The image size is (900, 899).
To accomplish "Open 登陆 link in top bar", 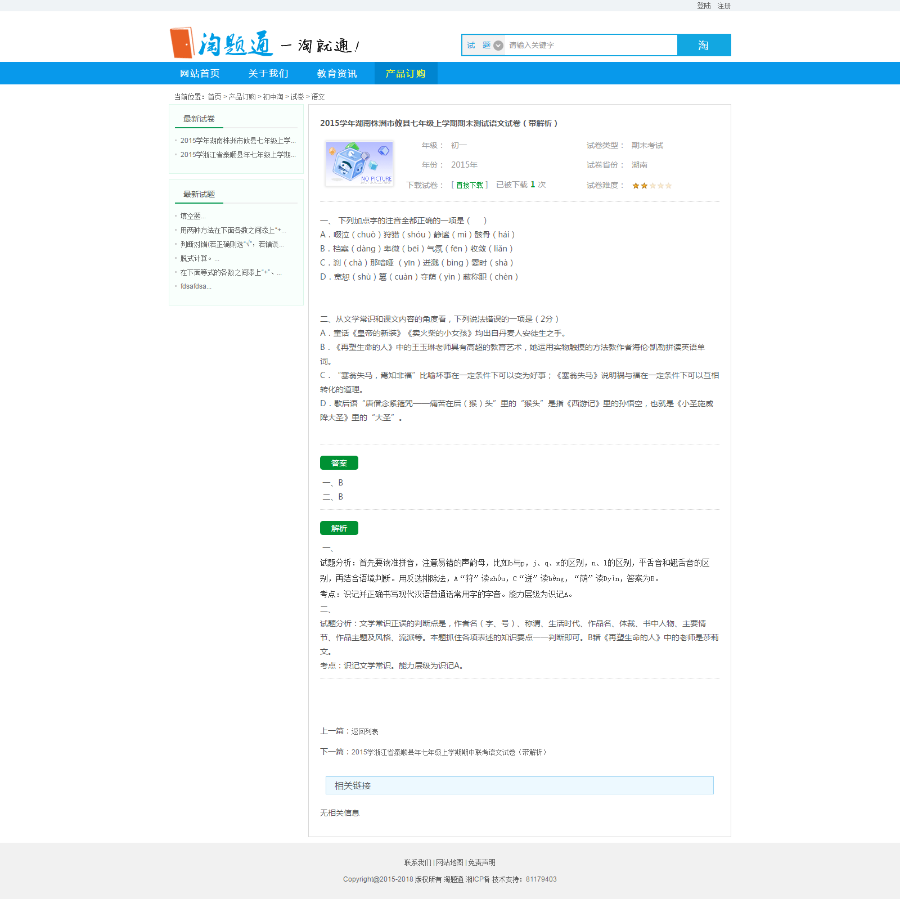I will coord(704,6).
